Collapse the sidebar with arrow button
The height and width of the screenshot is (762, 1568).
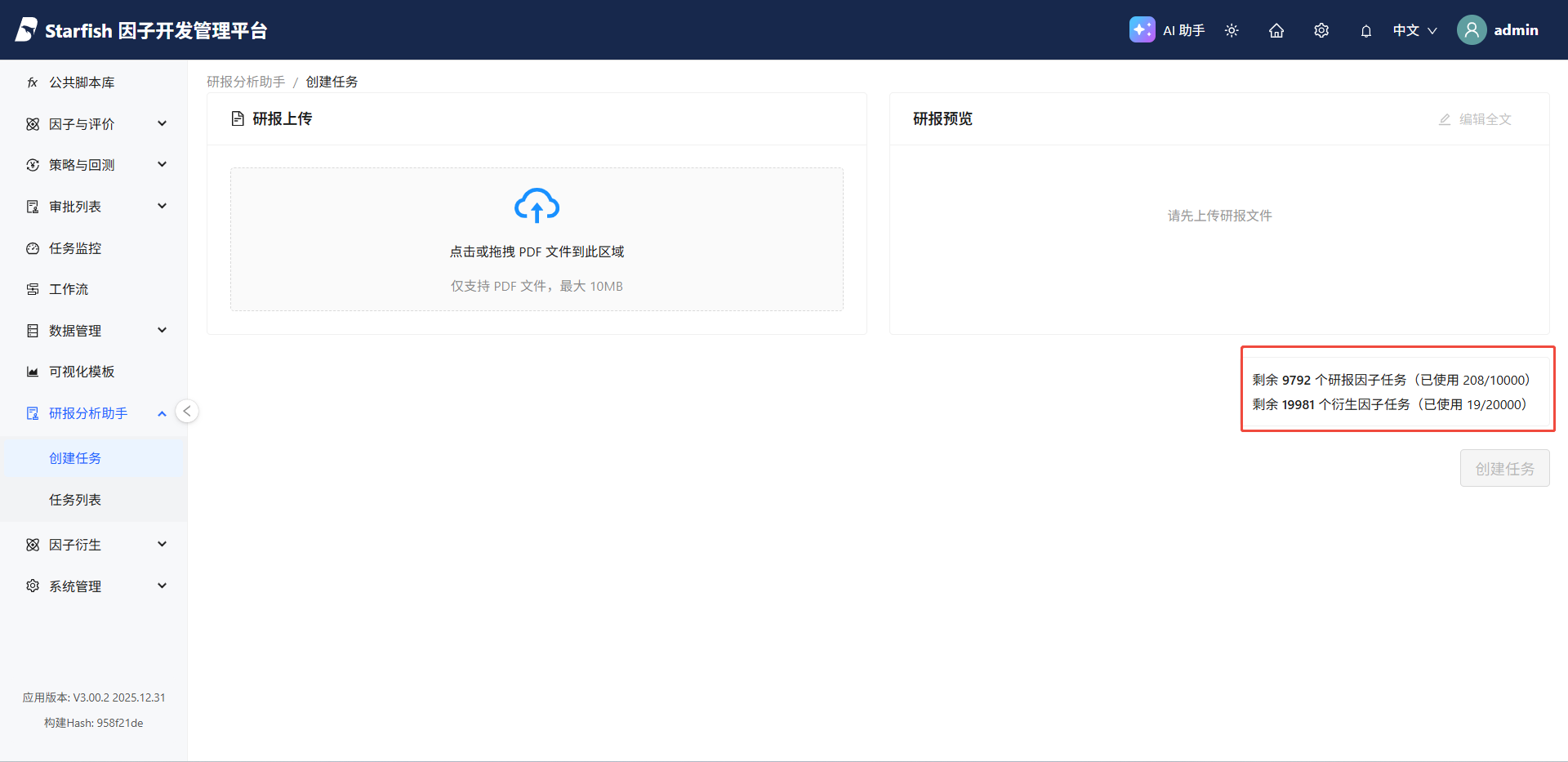[187, 411]
